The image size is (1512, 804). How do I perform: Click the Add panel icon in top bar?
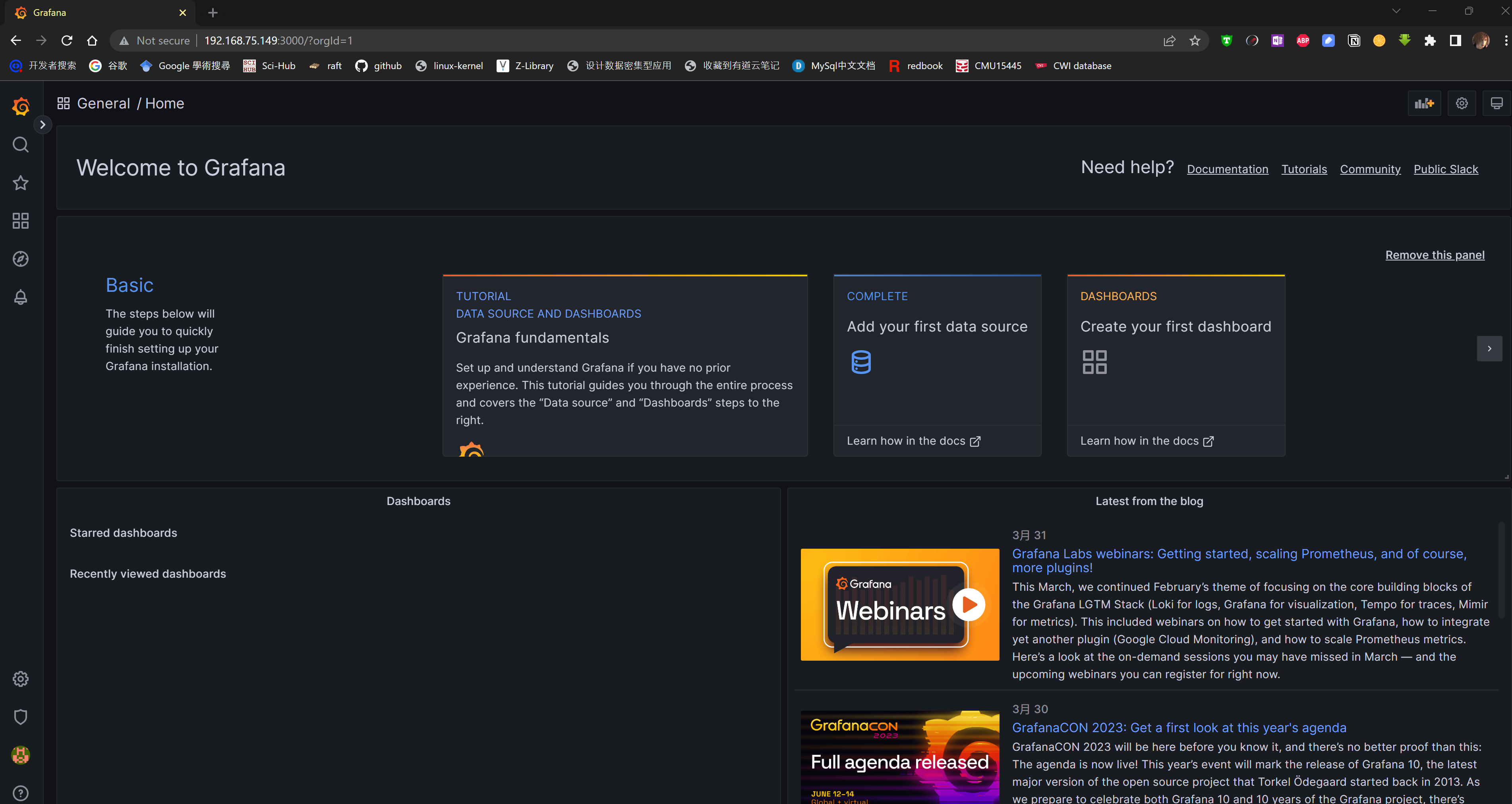pyautogui.click(x=1424, y=104)
